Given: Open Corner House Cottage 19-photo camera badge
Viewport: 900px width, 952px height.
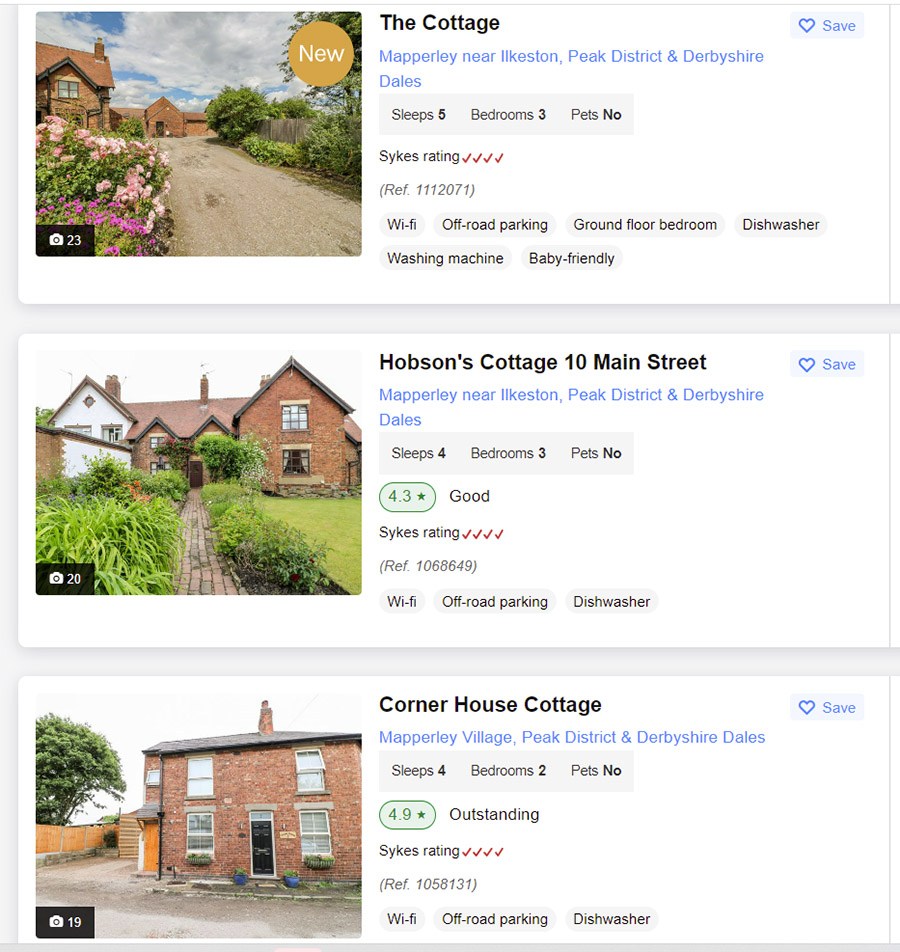Looking at the screenshot, I should pos(65,922).
